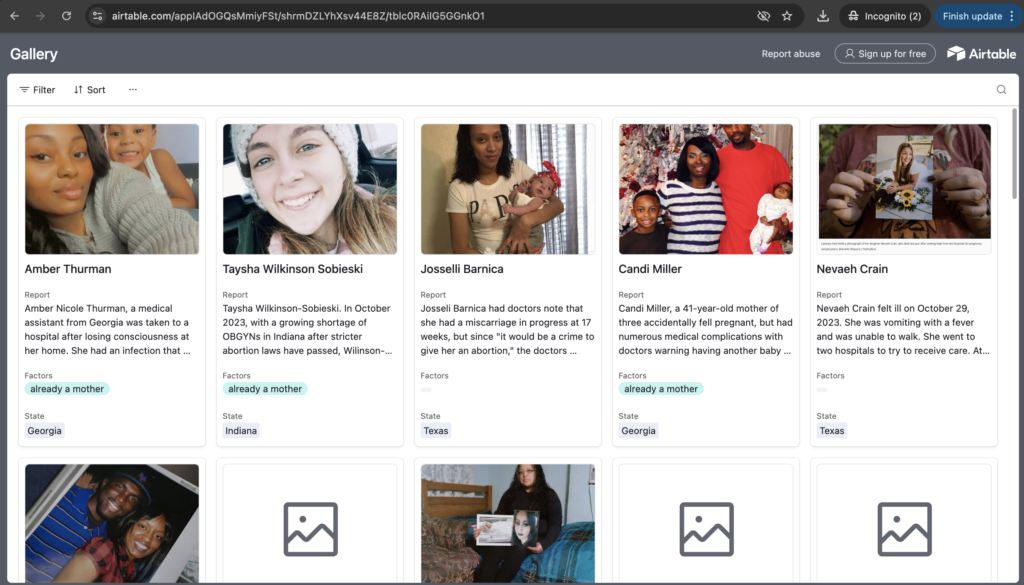This screenshot has height=585, width=1024.
Task: Open the Sort options
Action: coord(89,90)
